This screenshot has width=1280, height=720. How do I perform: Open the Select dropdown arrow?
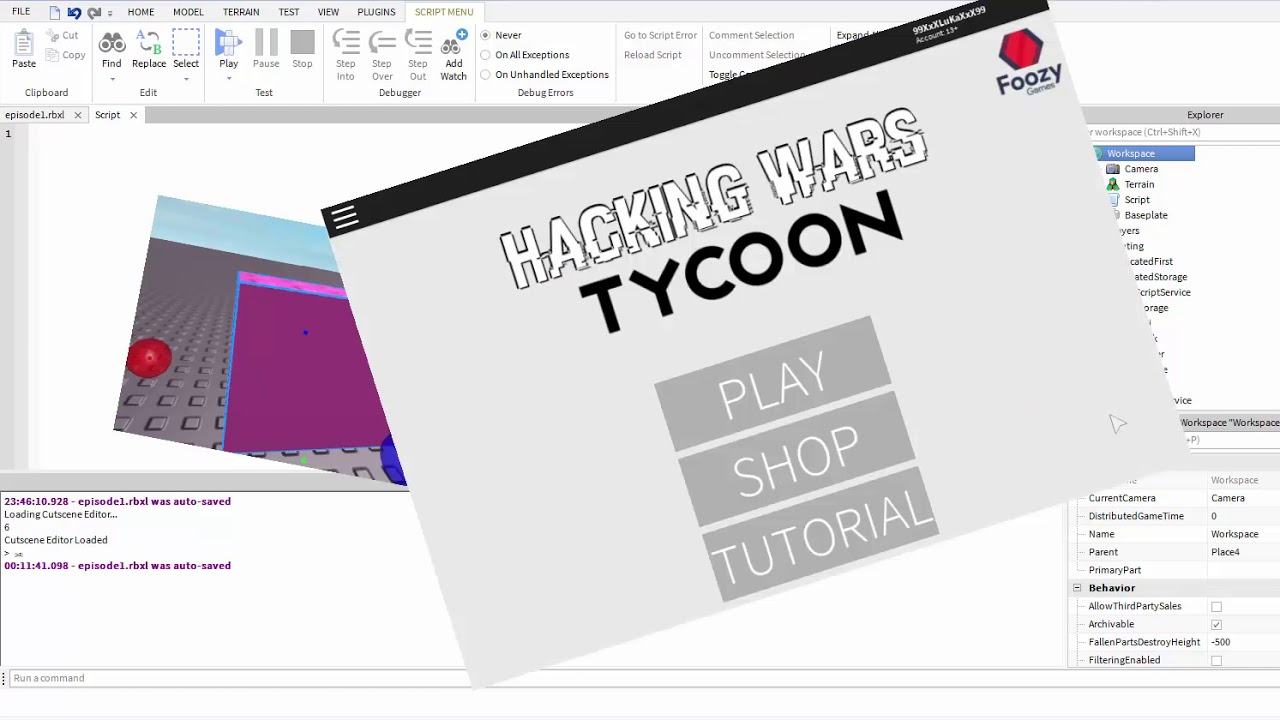[186, 79]
